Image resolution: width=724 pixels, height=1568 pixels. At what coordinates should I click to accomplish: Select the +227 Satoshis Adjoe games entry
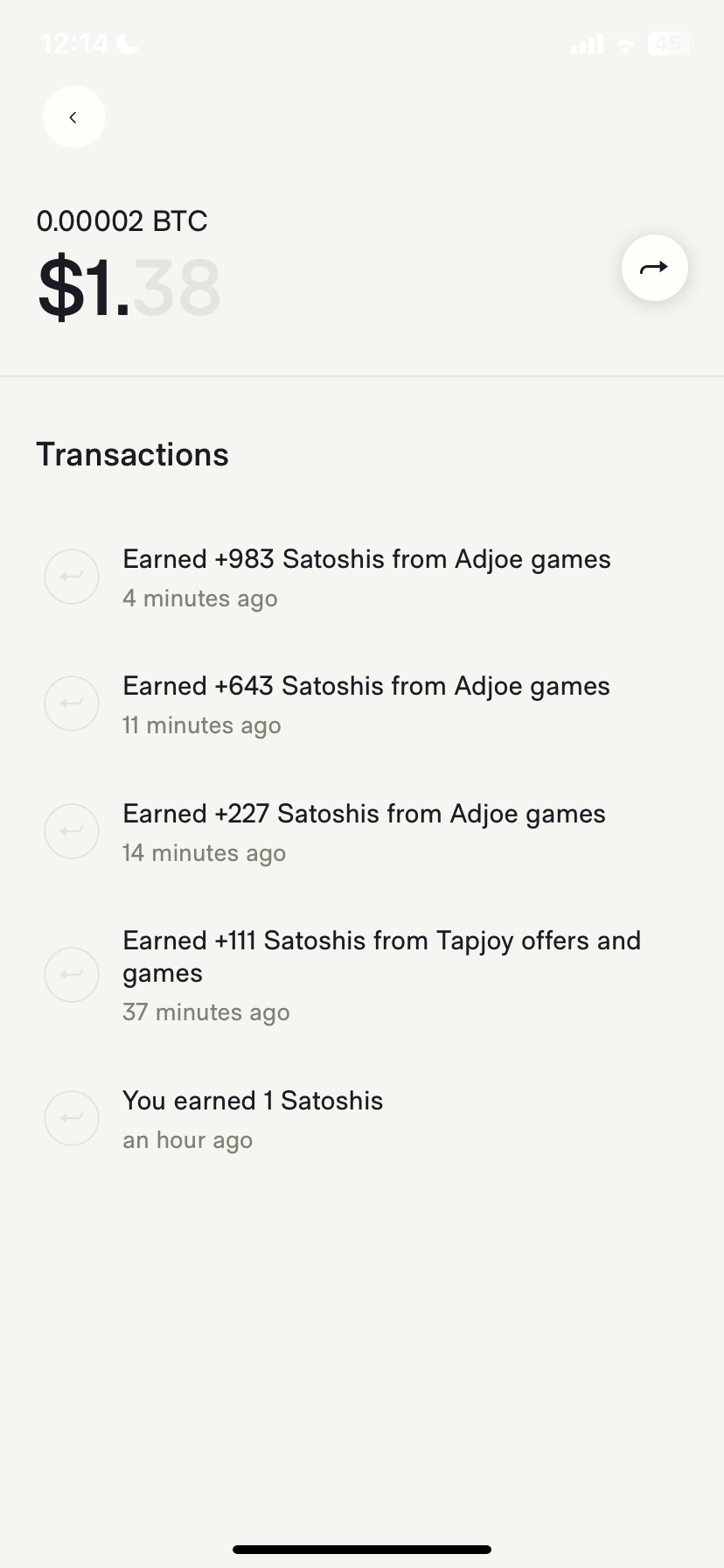[364, 815]
